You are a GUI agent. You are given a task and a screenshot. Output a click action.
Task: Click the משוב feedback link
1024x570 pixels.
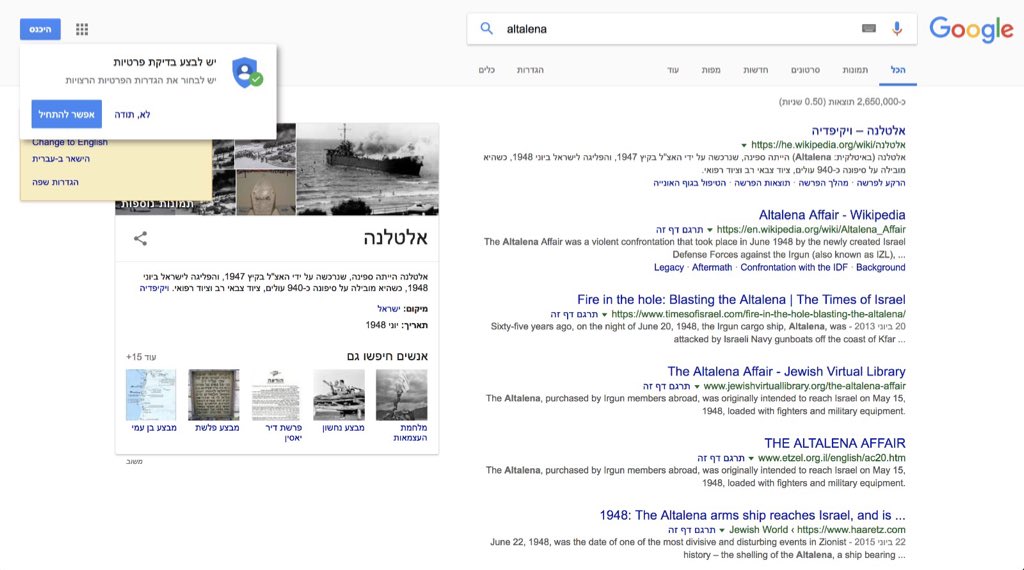(135, 462)
